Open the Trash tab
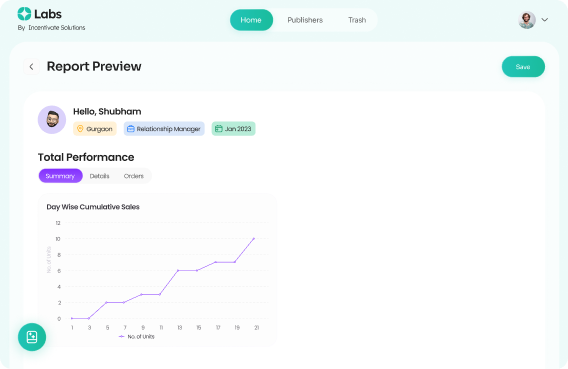The width and height of the screenshot is (568, 369). point(357,20)
